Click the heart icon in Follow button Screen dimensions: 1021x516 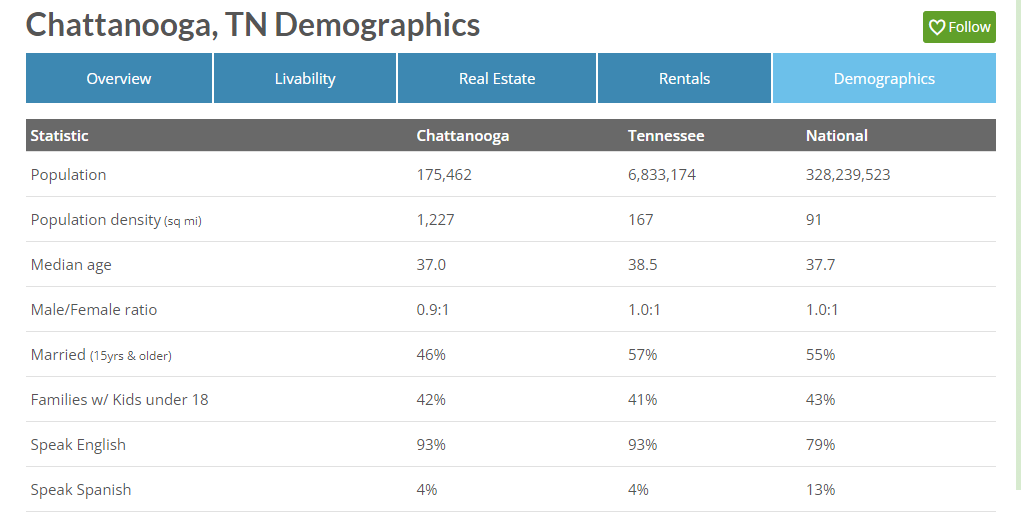937,27
